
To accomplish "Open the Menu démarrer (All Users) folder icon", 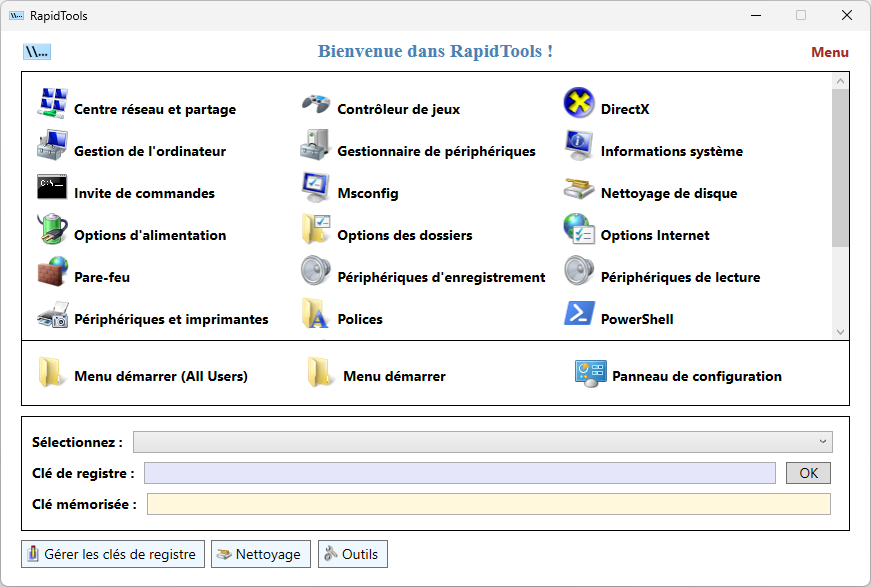I will (x=51, y=371).
